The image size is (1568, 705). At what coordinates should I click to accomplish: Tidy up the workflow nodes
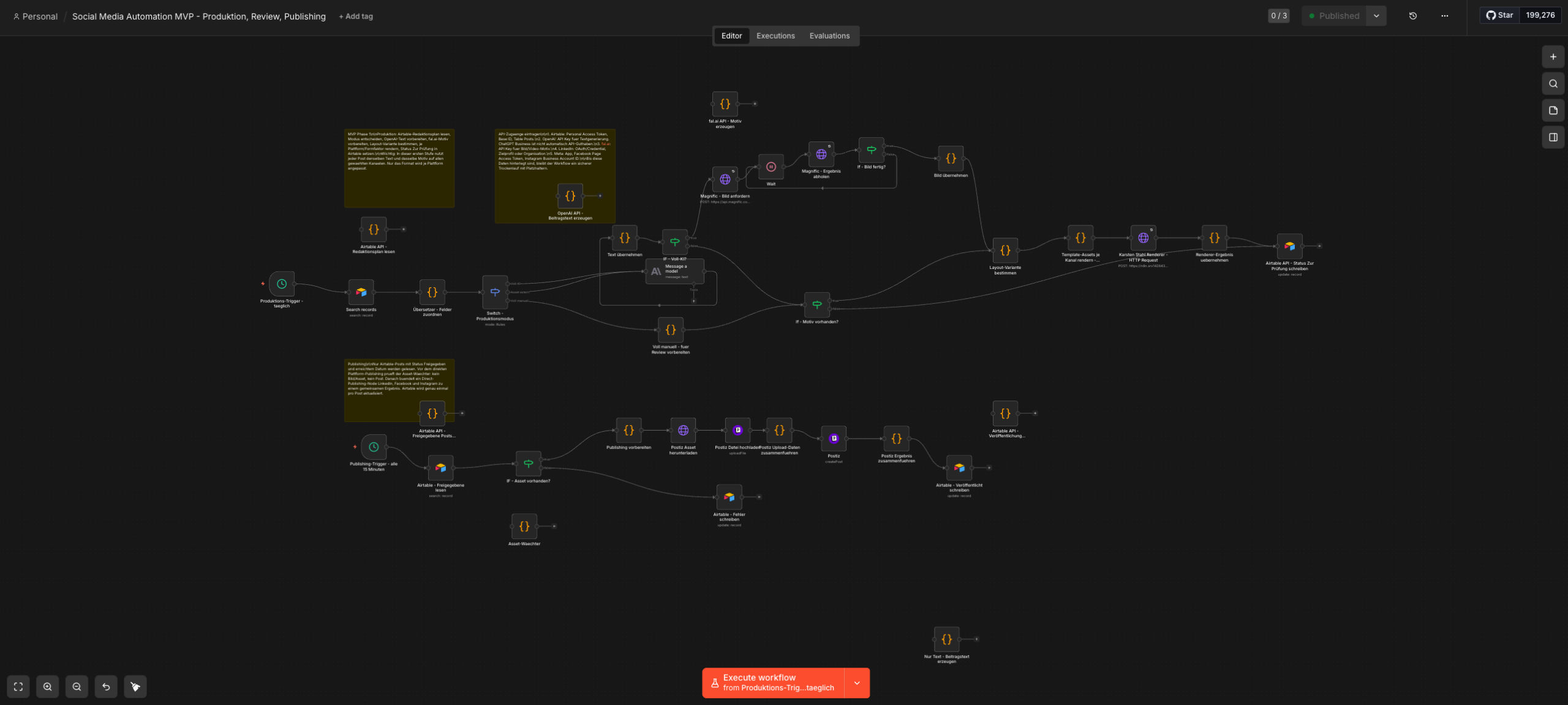tap(135, 687)
